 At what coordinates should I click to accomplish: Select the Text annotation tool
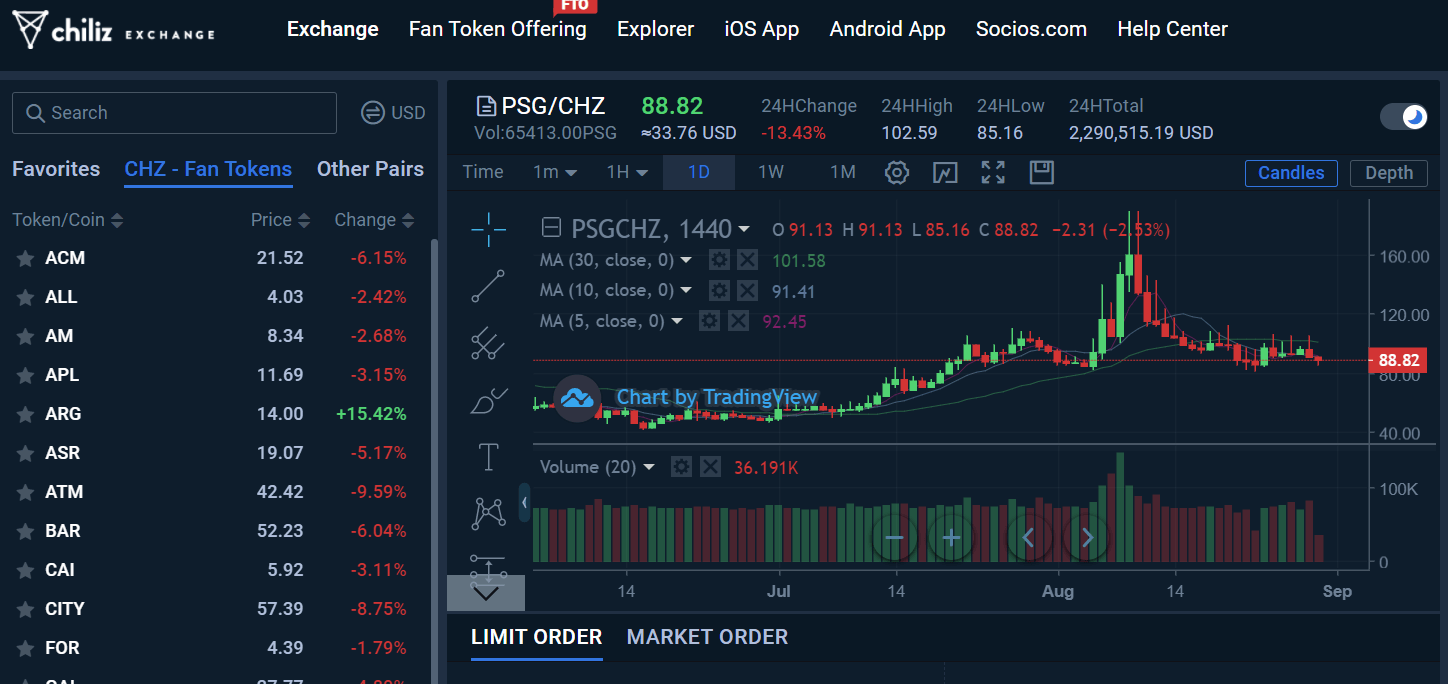tap(488, 457)
